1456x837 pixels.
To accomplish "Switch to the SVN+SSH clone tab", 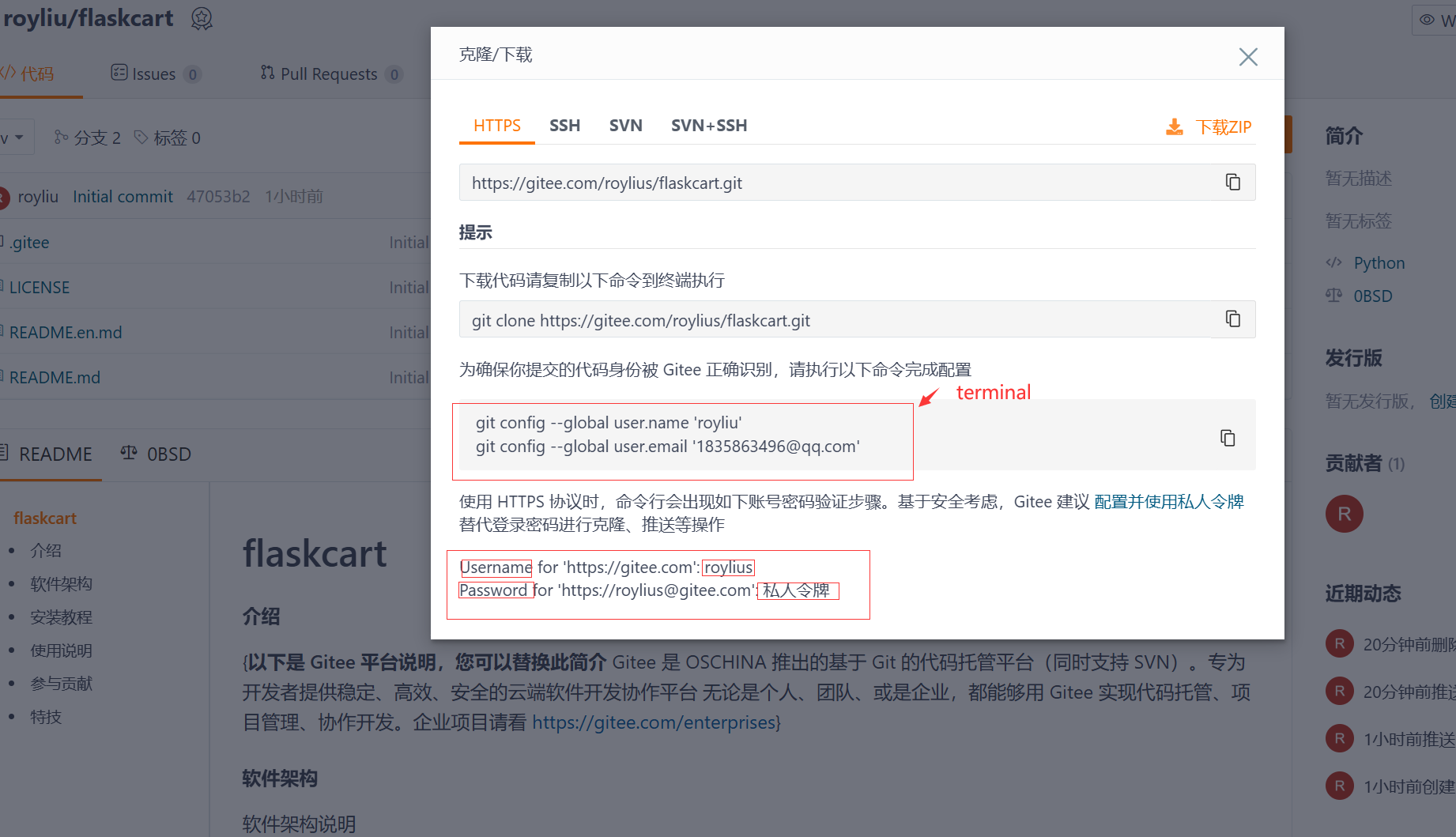I will tap(709, 126).
